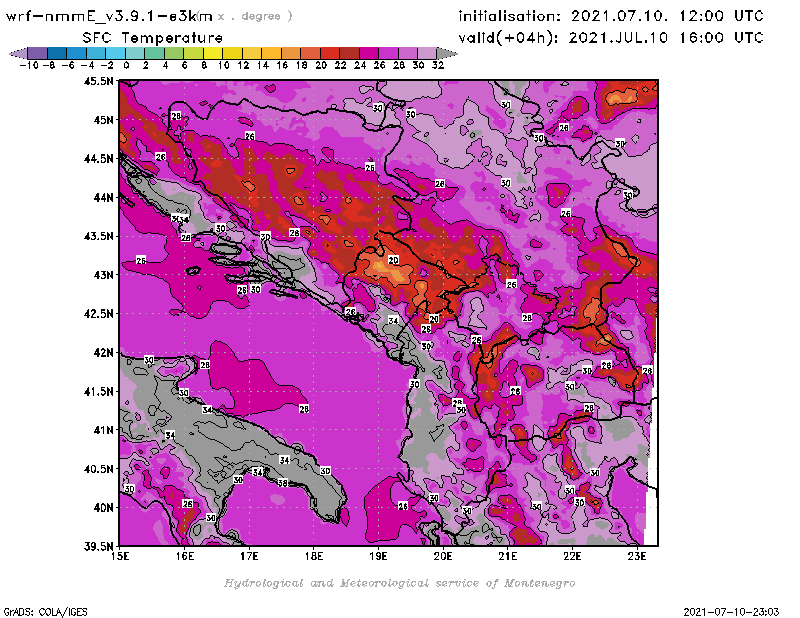Click the '0' value under the color bar
The width and height of the screenshot is (800, 618).
pos(126,65)
